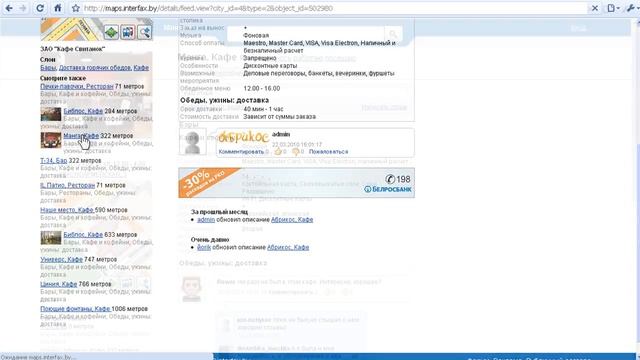Open the Il Патио, Ресторан link

point(67,185)
